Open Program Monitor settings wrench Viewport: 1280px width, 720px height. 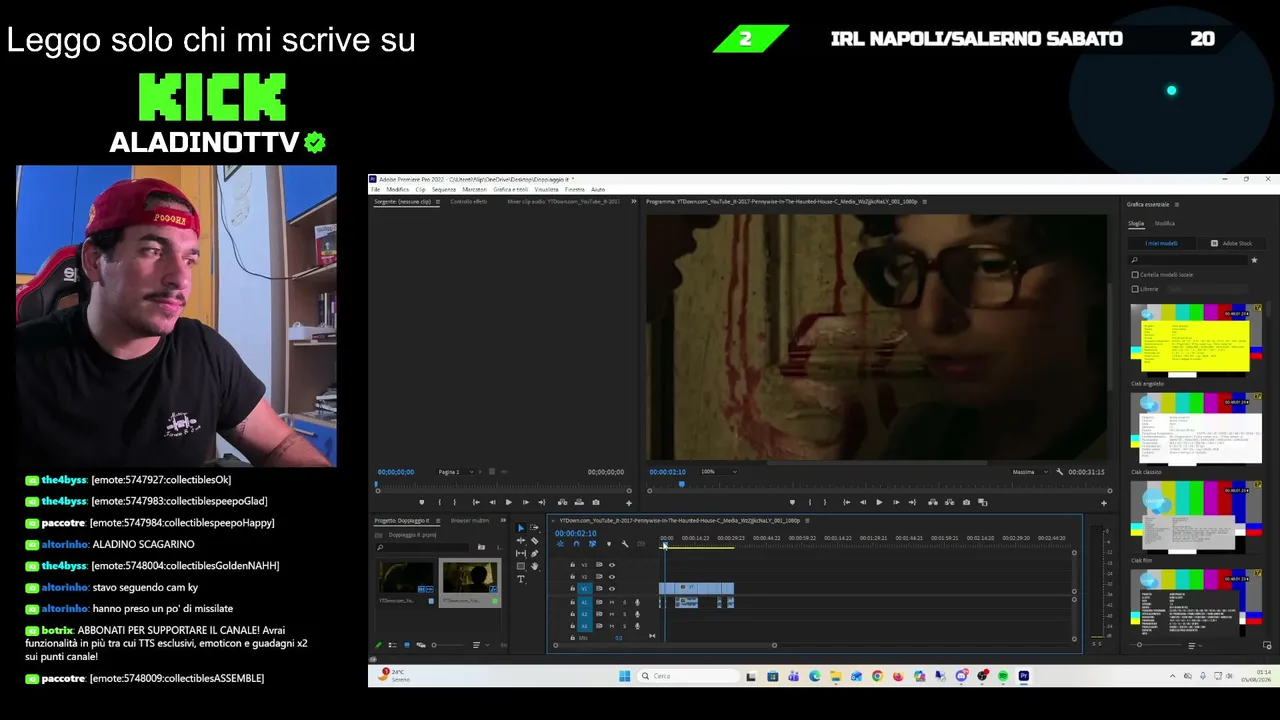(1059, 472)
